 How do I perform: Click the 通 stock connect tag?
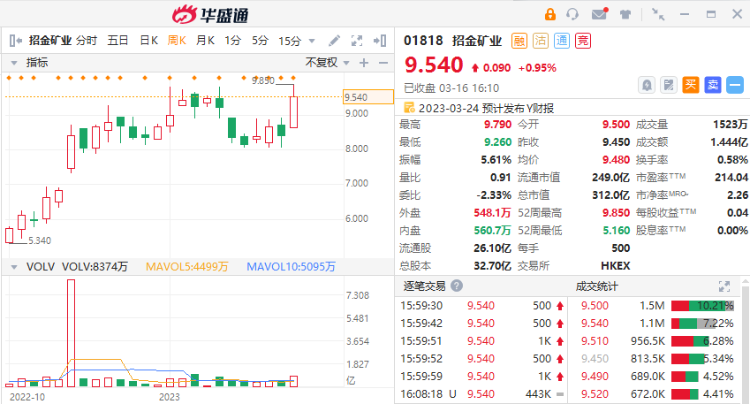[562, 41]
